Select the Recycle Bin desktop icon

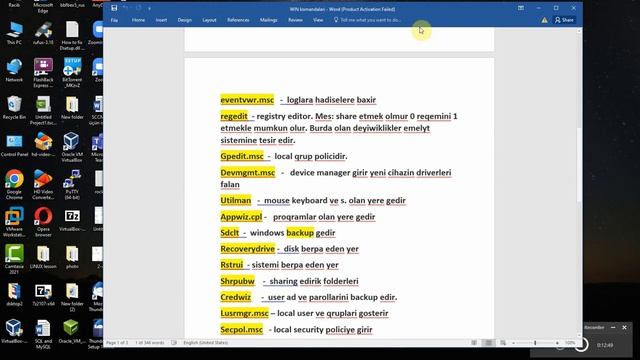click(x=14, y=107)
